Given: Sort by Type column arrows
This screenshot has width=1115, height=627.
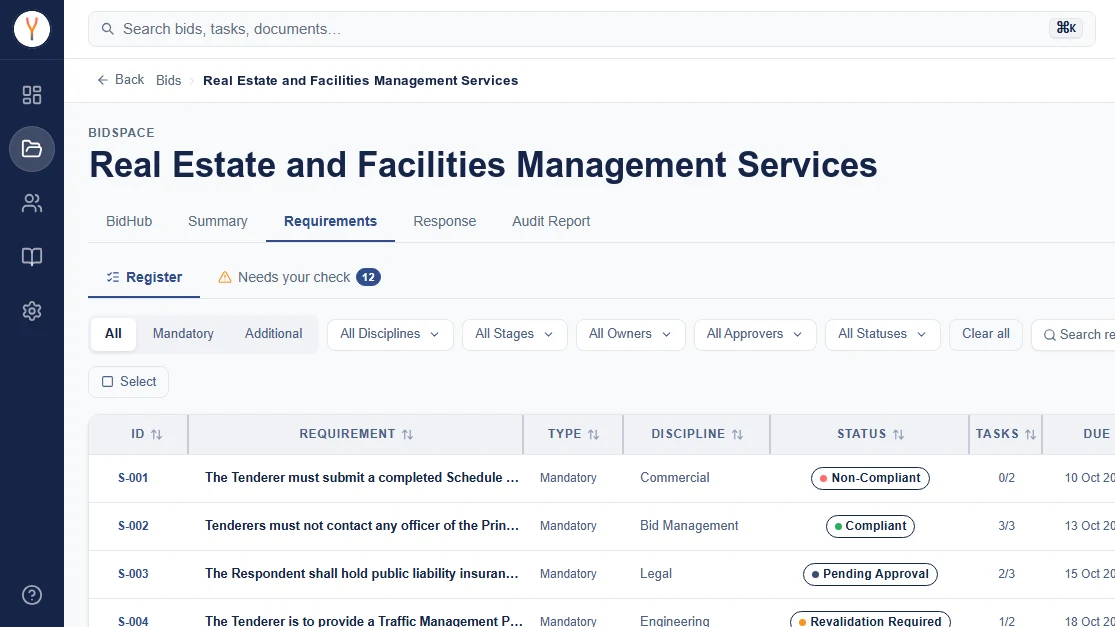Looking at the screenshot, I should (x=594, y=434).
